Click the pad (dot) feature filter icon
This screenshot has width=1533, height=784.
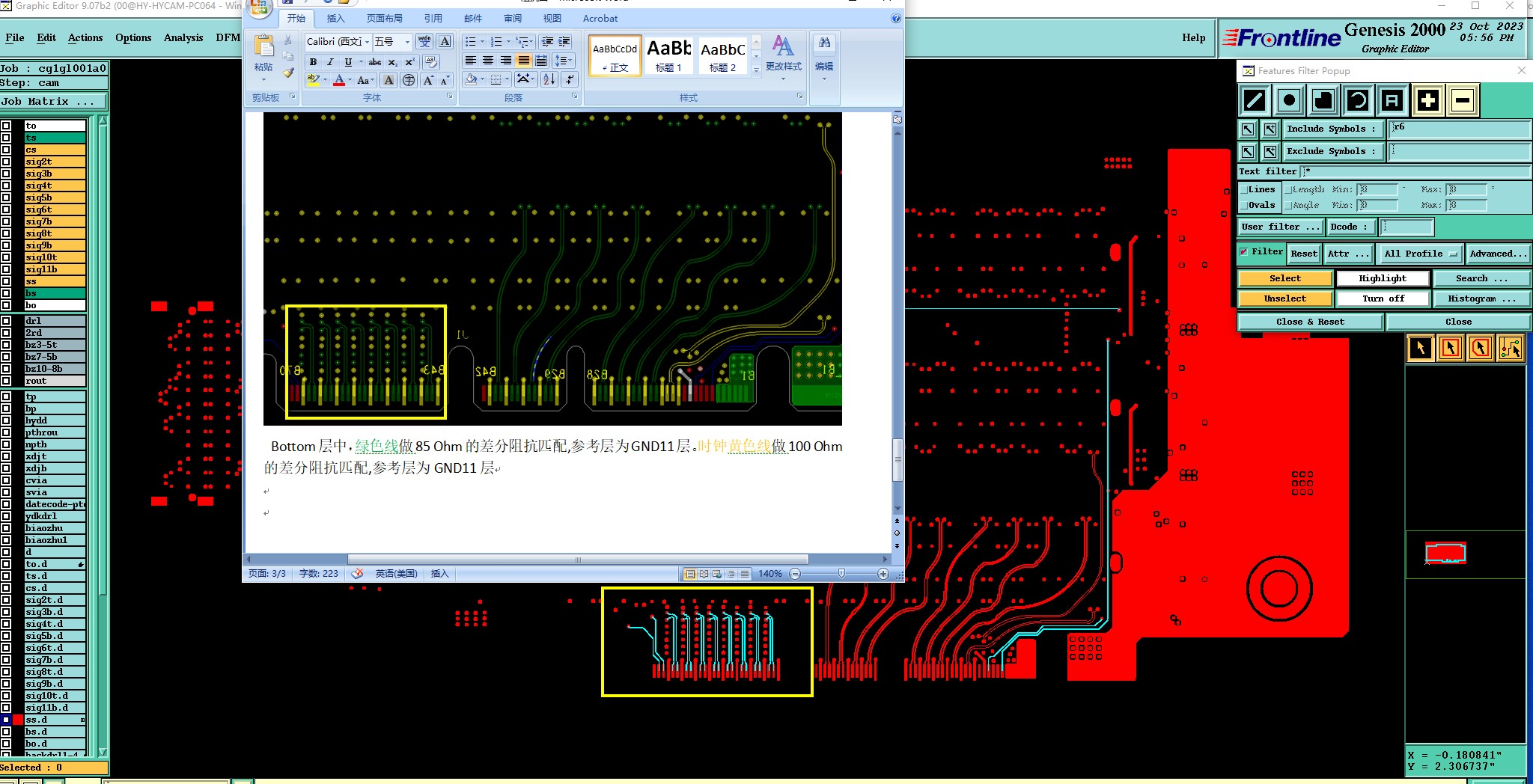1289,100
